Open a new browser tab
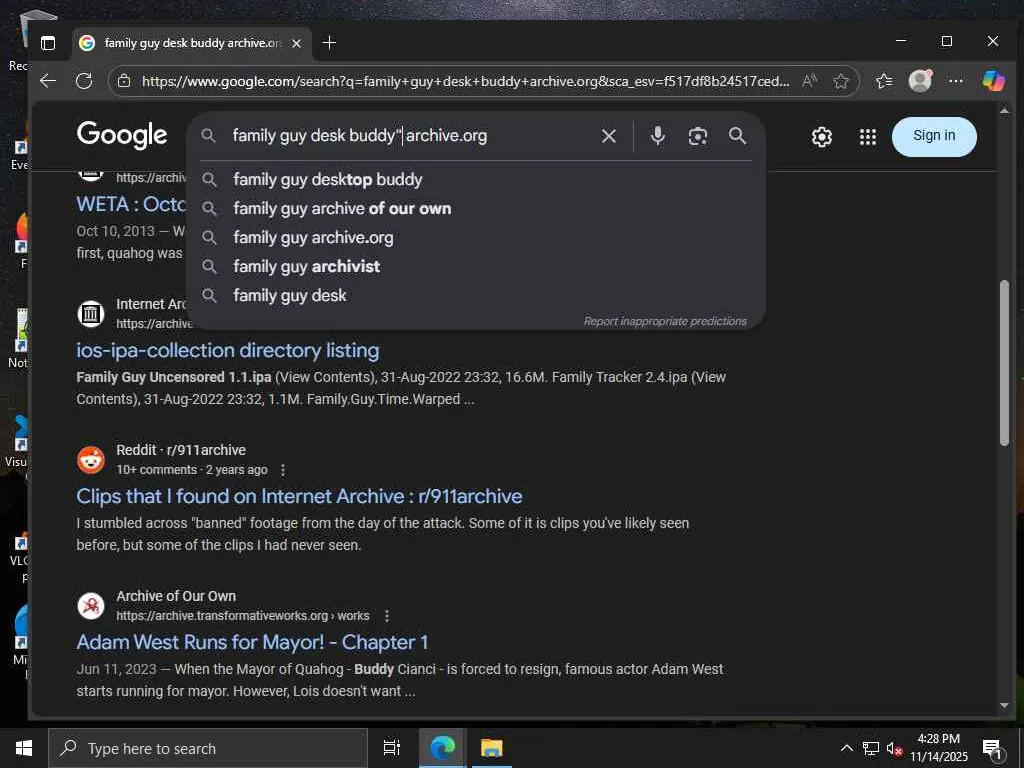The width and height of the screenshot is (1024, 768). [x=330, y=42]
